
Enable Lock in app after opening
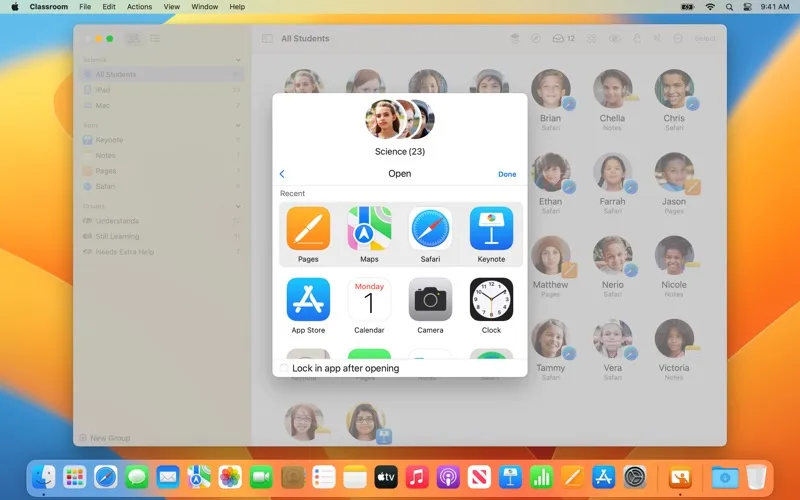284,368
